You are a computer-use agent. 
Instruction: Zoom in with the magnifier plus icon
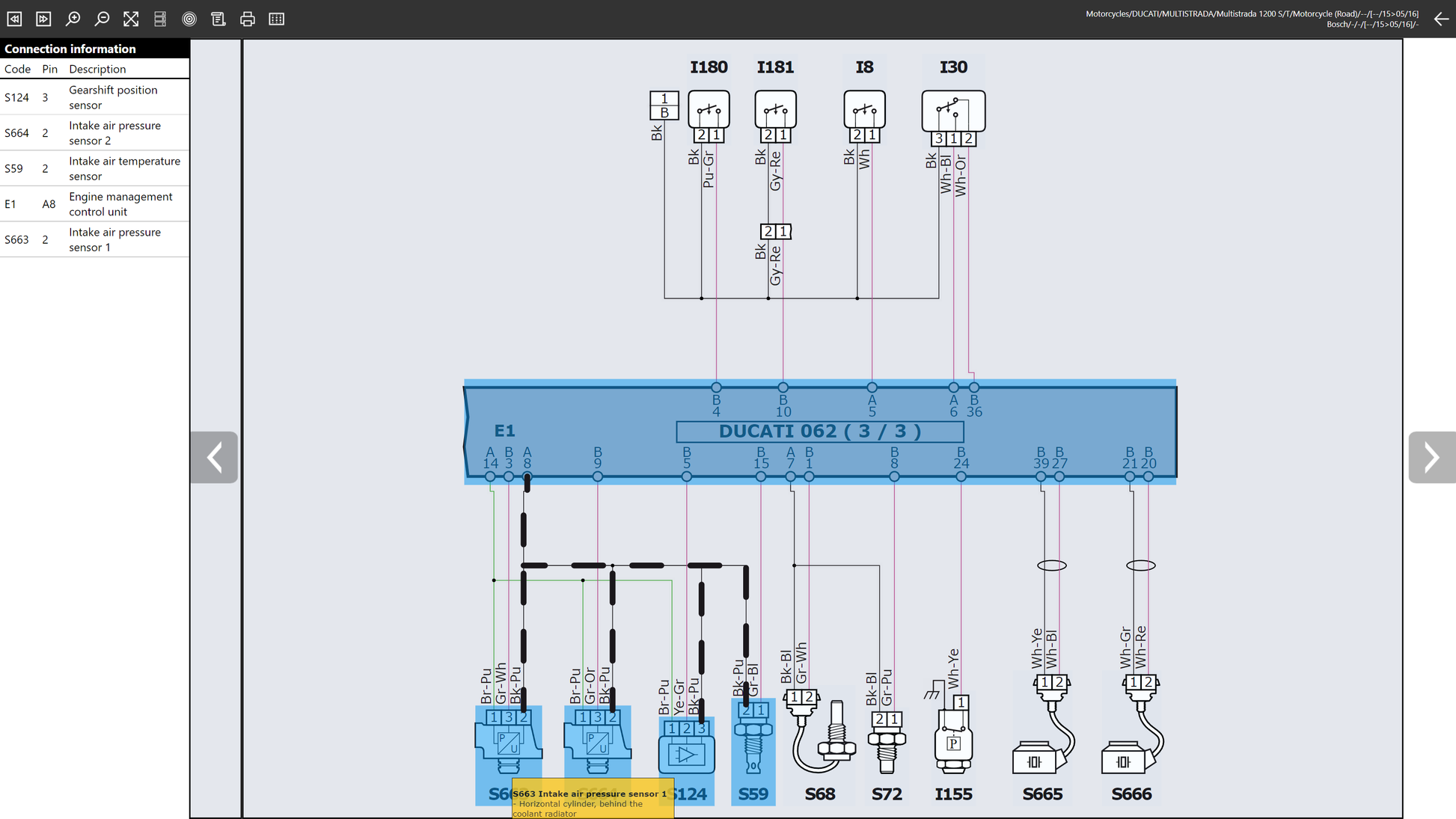73,19
